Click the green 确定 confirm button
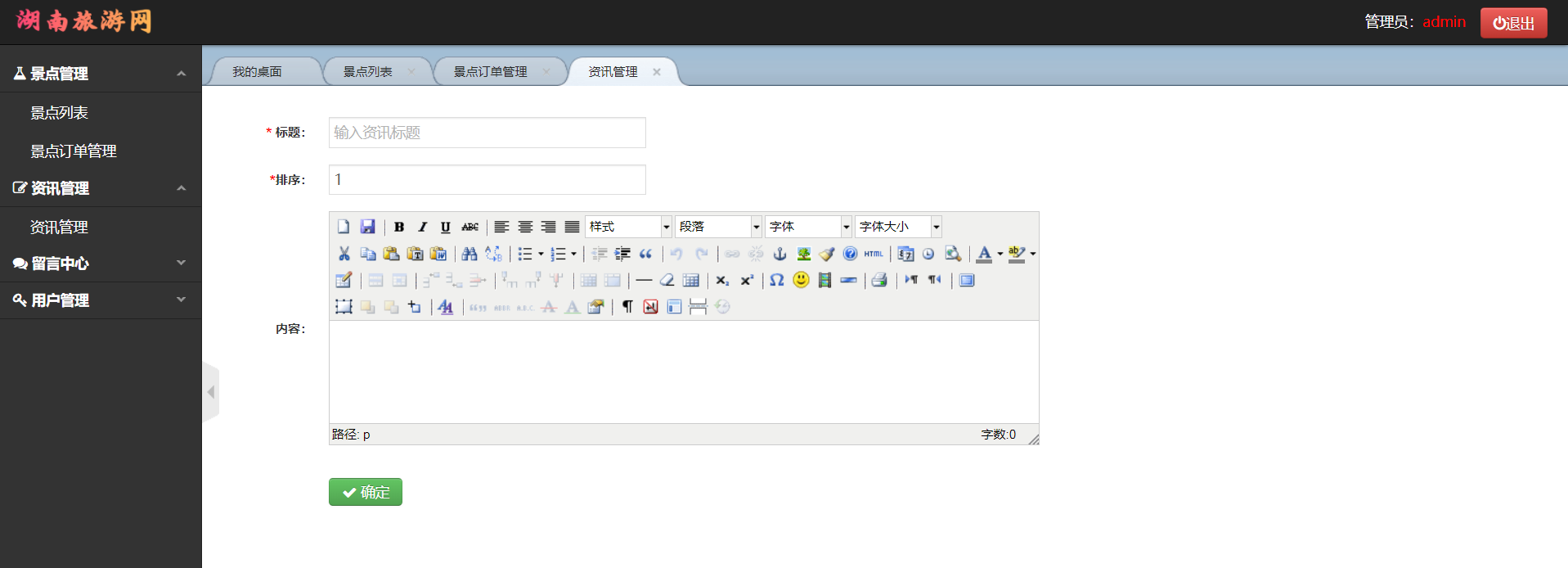The height and width of the screenshot is (568, 1568). coord(366,492)
